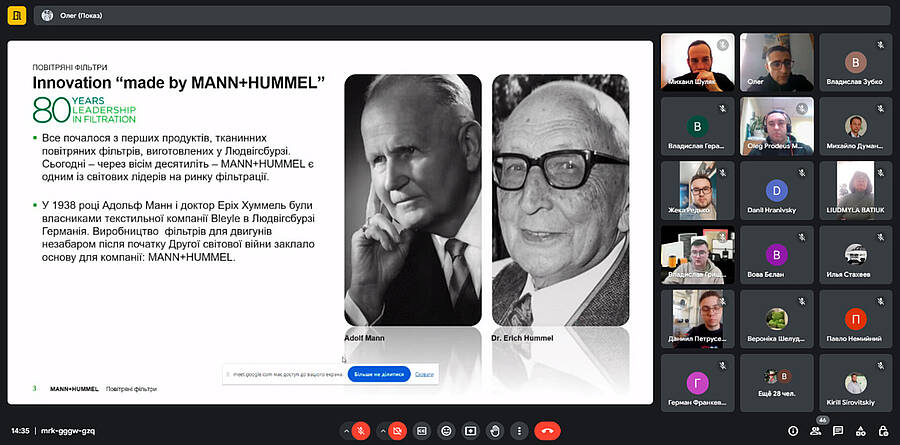Click Олег's avatar in the top bar
Screen dimensions: 900x445
tap(48, 16)
